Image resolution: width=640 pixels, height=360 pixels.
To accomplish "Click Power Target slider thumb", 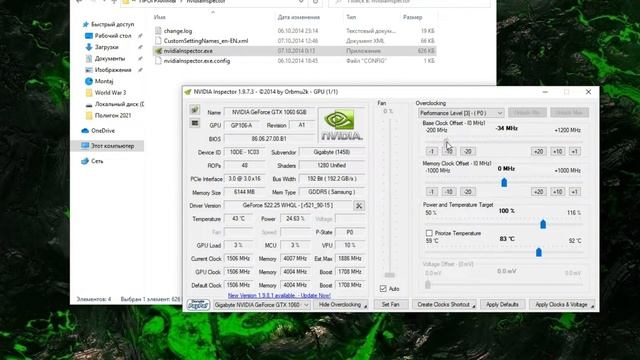I will click(543, 224).
